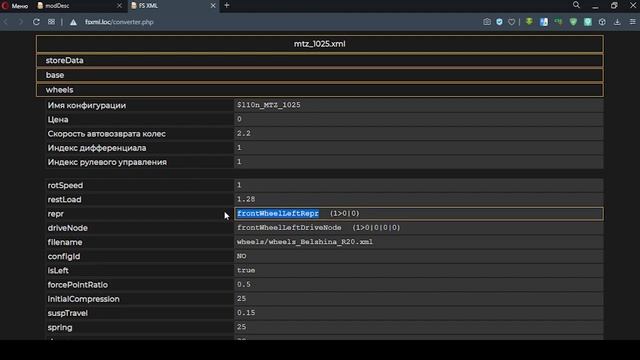The width and height of the screenshot is (640, 360).
Task: Click the green puzzle-like extension icon
Action: pyautogui.click(x=558, y=22)
